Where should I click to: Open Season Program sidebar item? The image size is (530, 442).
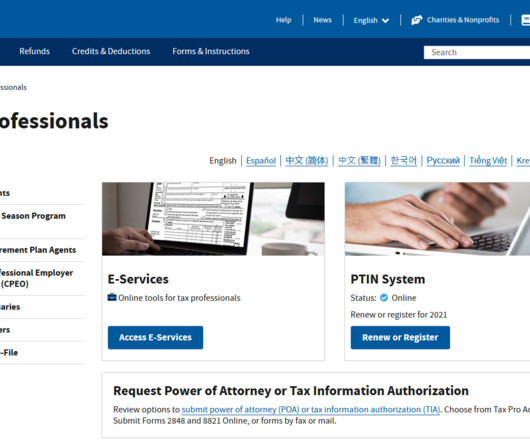point(33,216)
